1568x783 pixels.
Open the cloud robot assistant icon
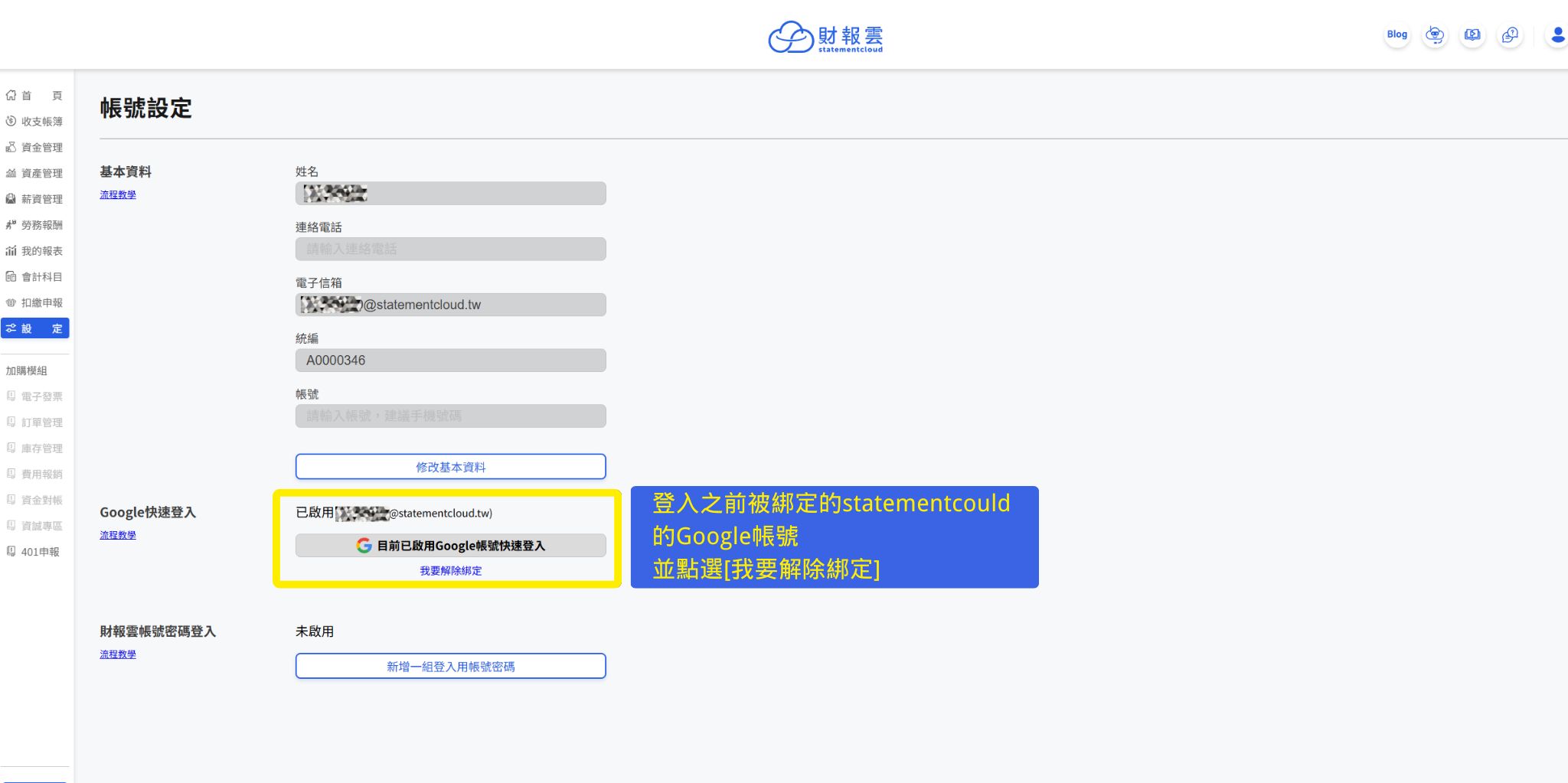(x=1435, y=35)
